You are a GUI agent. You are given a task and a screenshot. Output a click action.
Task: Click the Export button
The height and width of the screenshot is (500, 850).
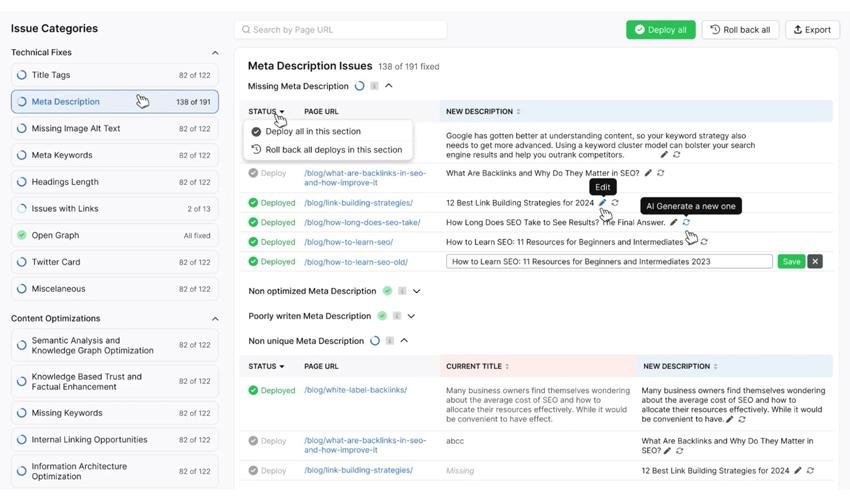click(x=812, y=30)
